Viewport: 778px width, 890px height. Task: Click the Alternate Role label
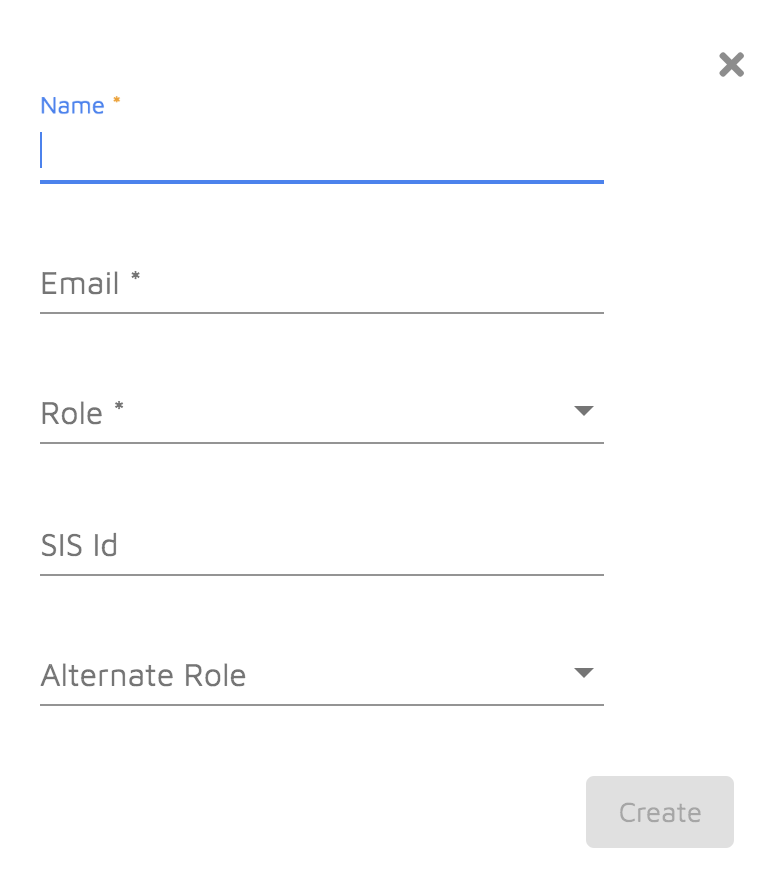143,675
